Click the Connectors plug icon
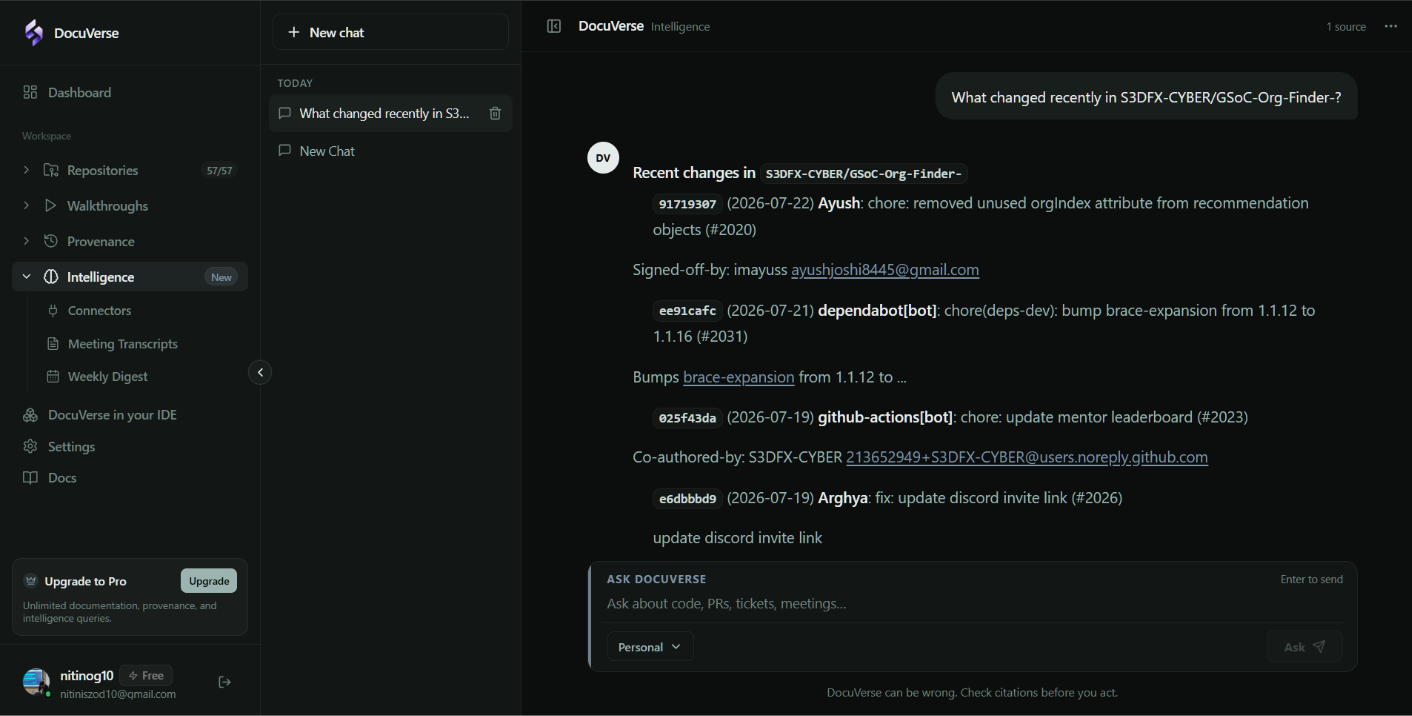This screenshot has height=716, width=1412. 54,310
